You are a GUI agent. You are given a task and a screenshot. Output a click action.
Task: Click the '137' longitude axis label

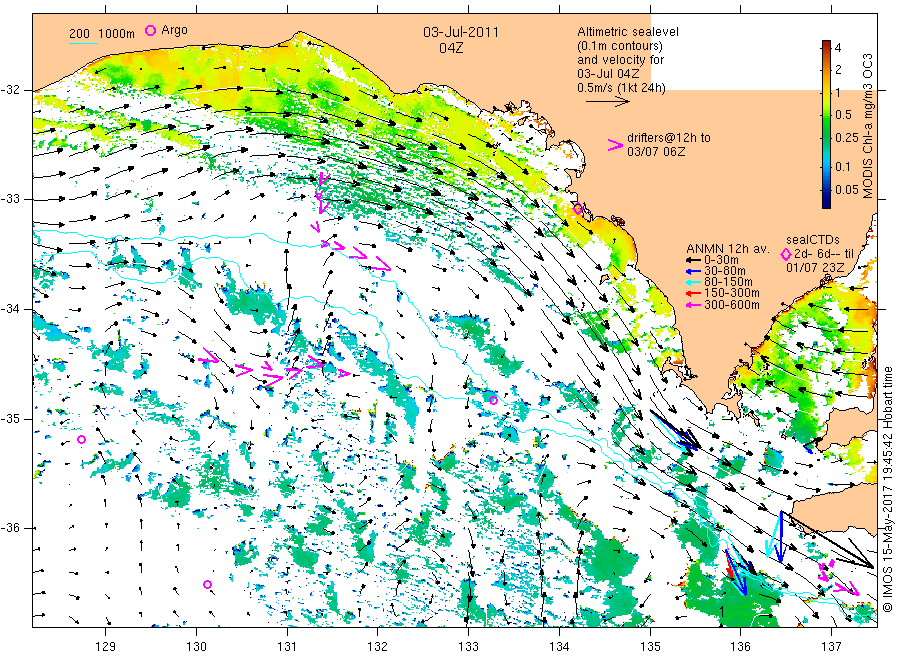(x=832, y=647)
